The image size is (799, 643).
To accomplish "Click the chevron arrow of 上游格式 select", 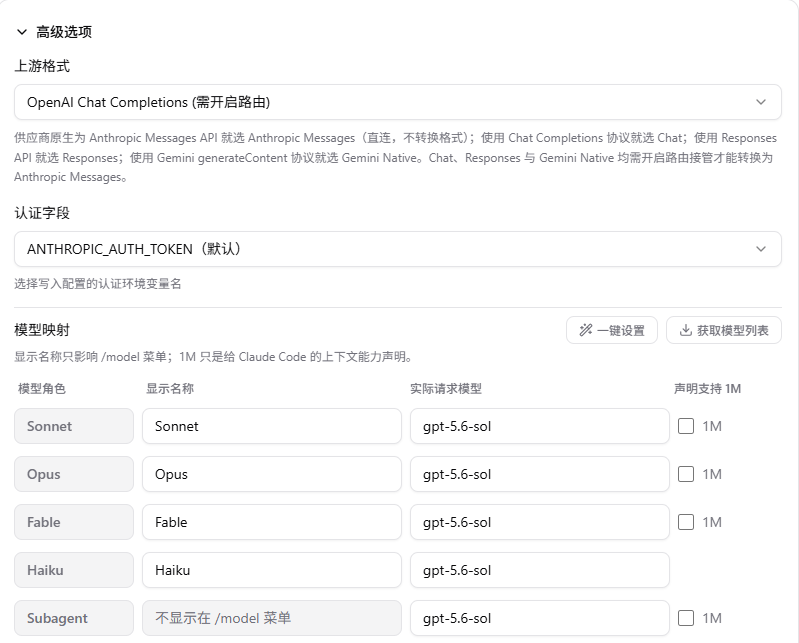I will pos(761,102).
